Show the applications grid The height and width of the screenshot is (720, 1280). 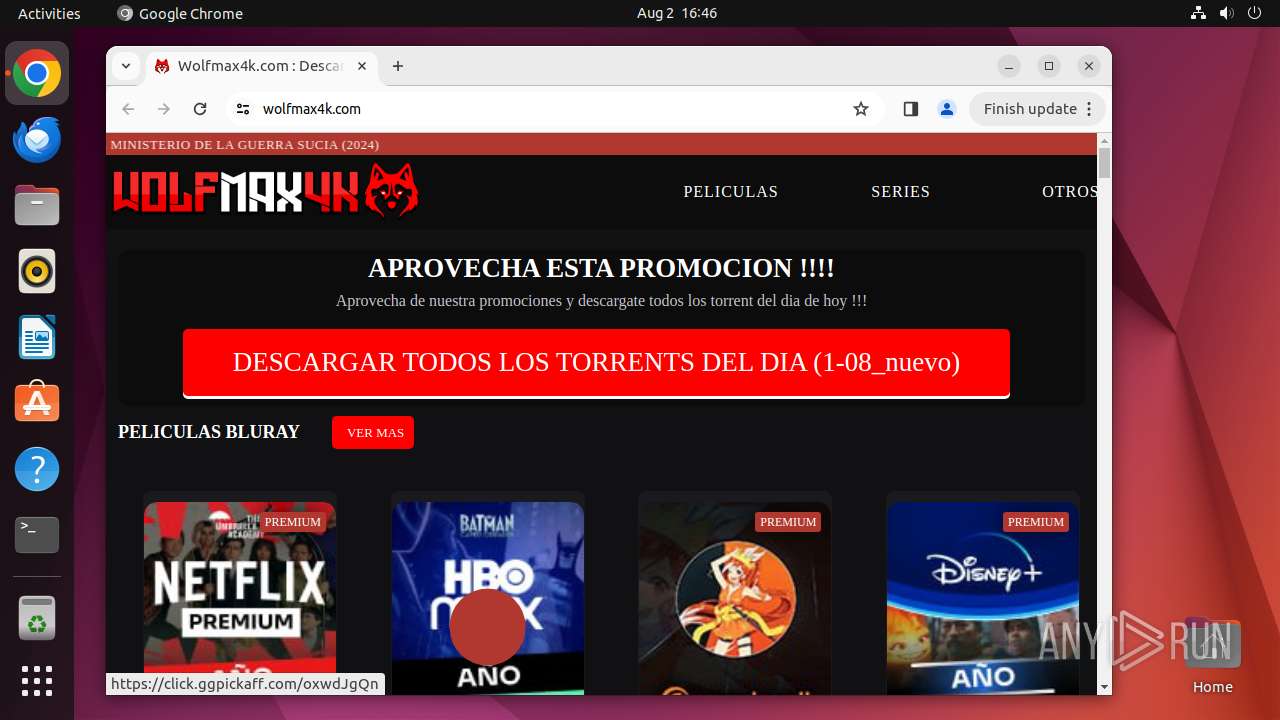coord(37,681)
